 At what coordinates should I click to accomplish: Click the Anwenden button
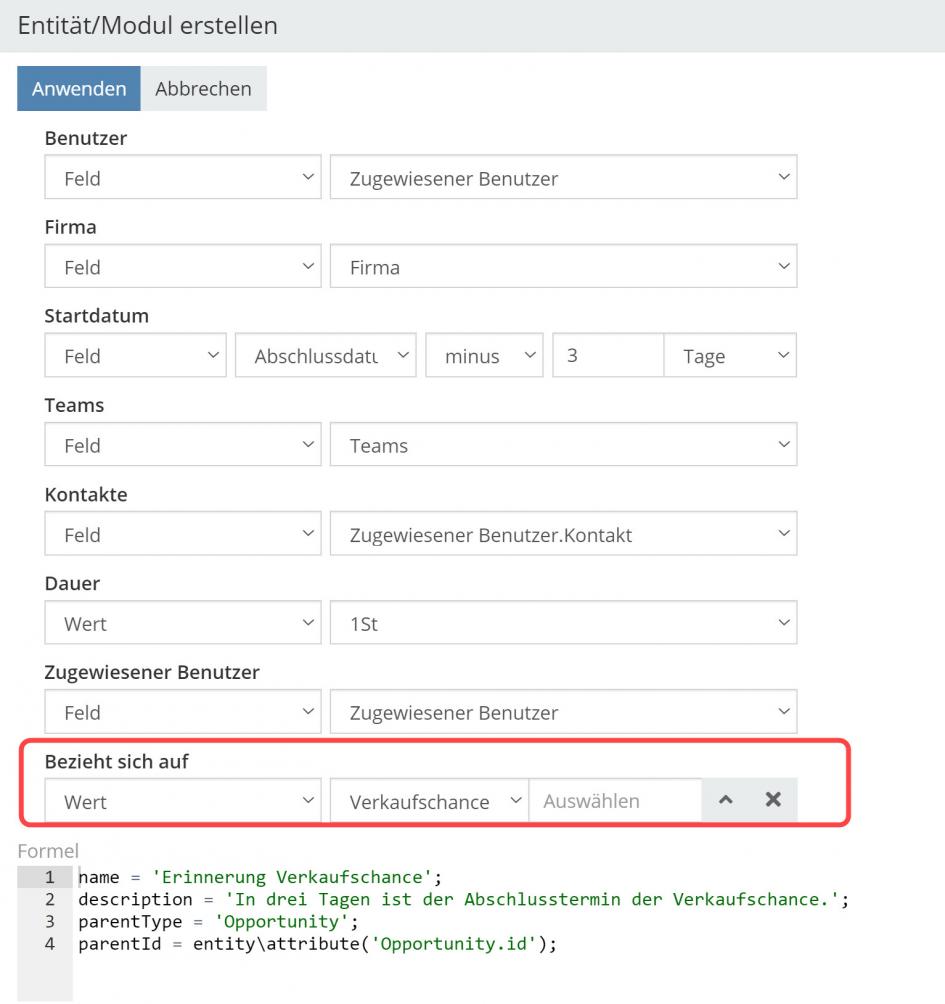[79, 89]
